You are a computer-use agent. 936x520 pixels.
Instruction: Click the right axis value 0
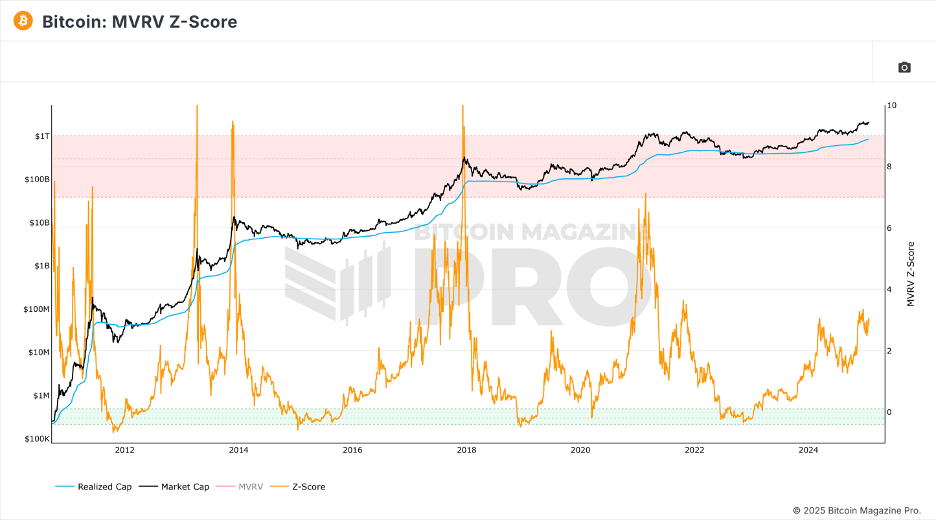click(889, 412)
